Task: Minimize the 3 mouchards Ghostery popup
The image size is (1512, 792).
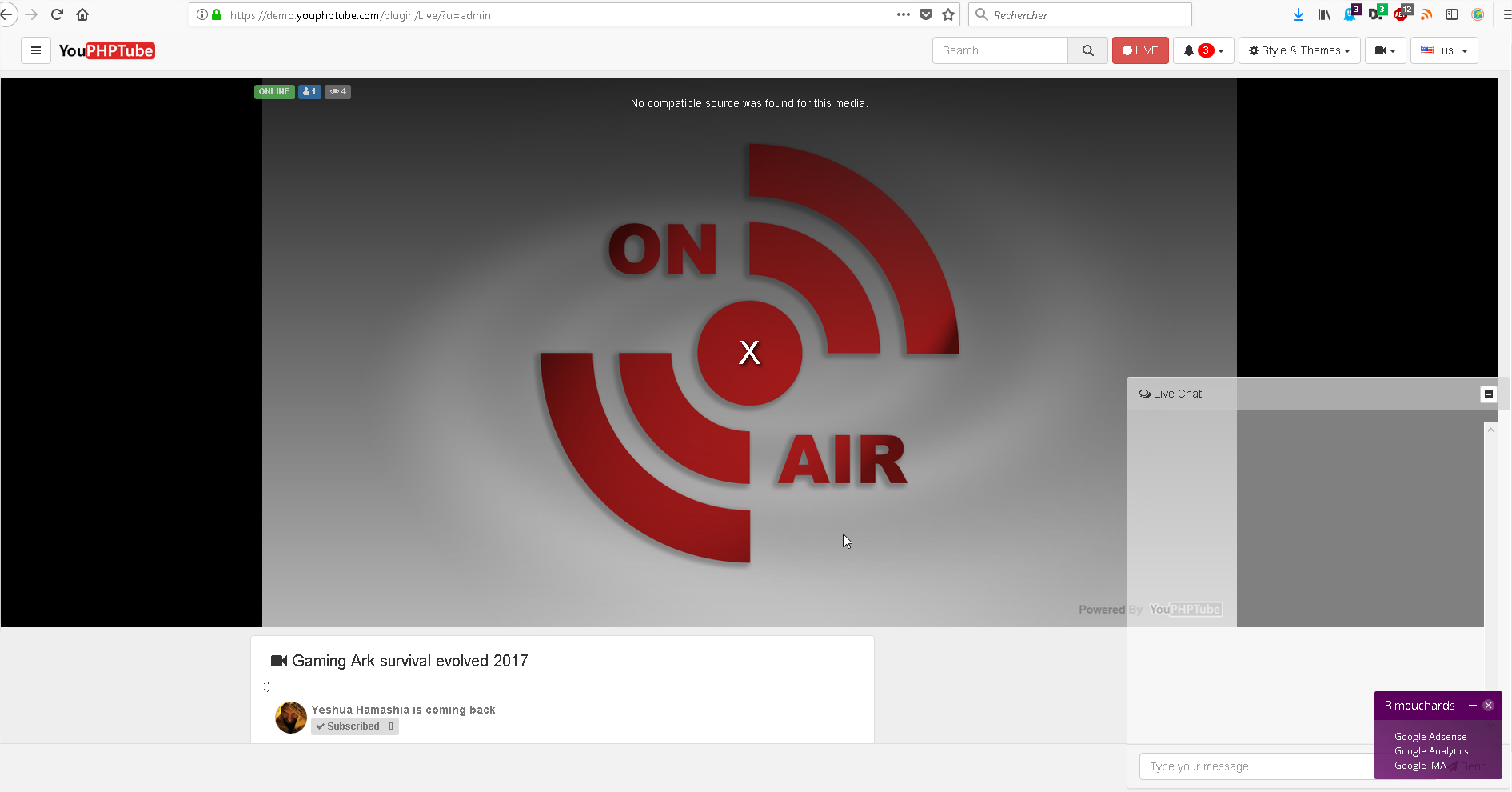Action: click(1472, 705)
